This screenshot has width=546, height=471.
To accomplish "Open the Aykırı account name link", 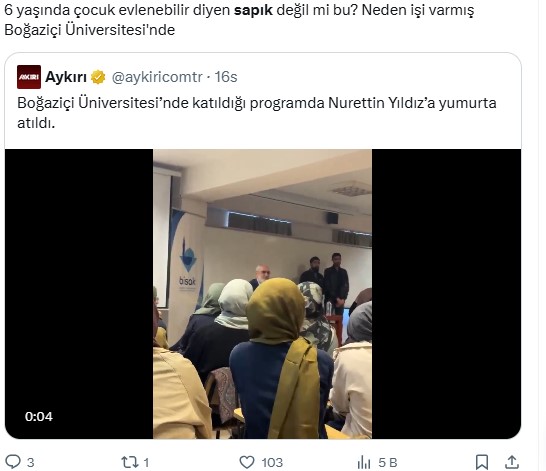I will (x=66, y=77).
